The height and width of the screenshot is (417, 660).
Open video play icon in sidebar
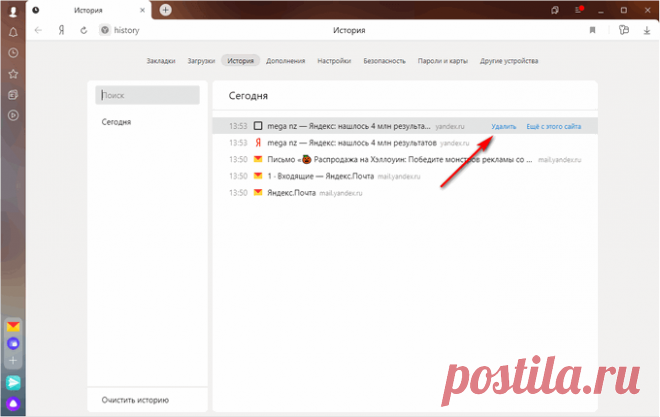point(13,115)
